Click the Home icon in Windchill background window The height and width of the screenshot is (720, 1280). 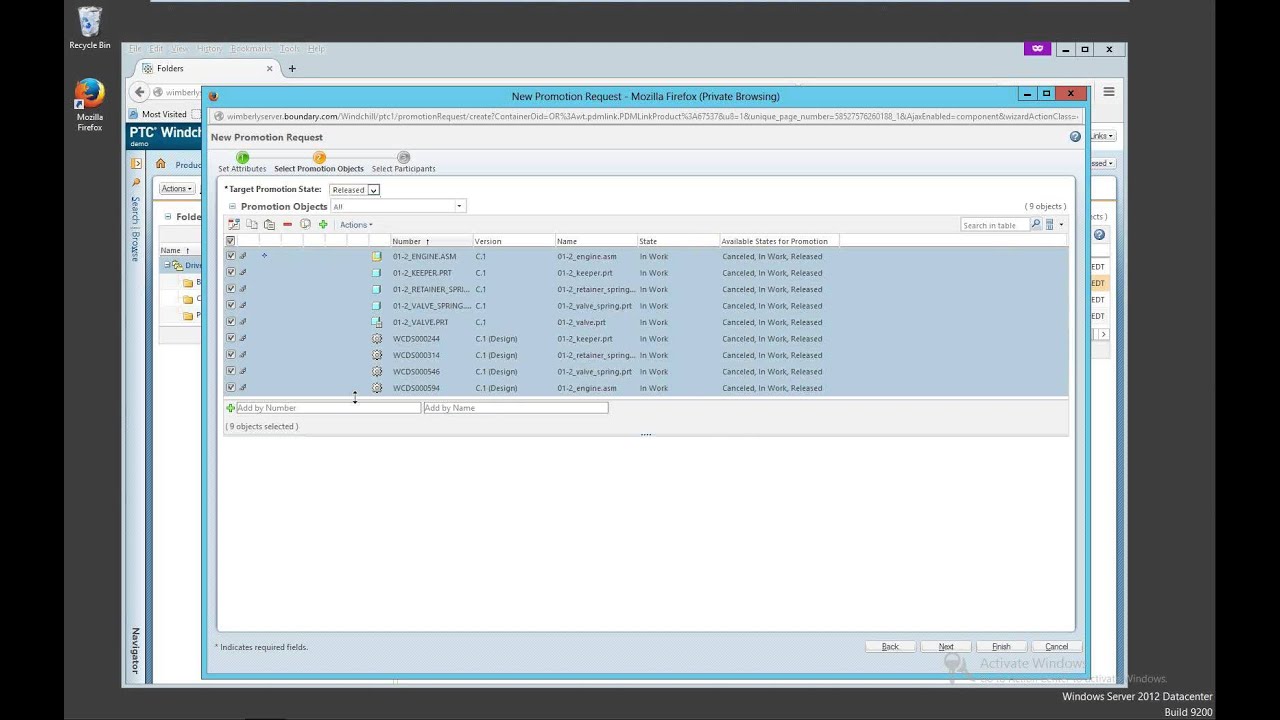(160, 164)
